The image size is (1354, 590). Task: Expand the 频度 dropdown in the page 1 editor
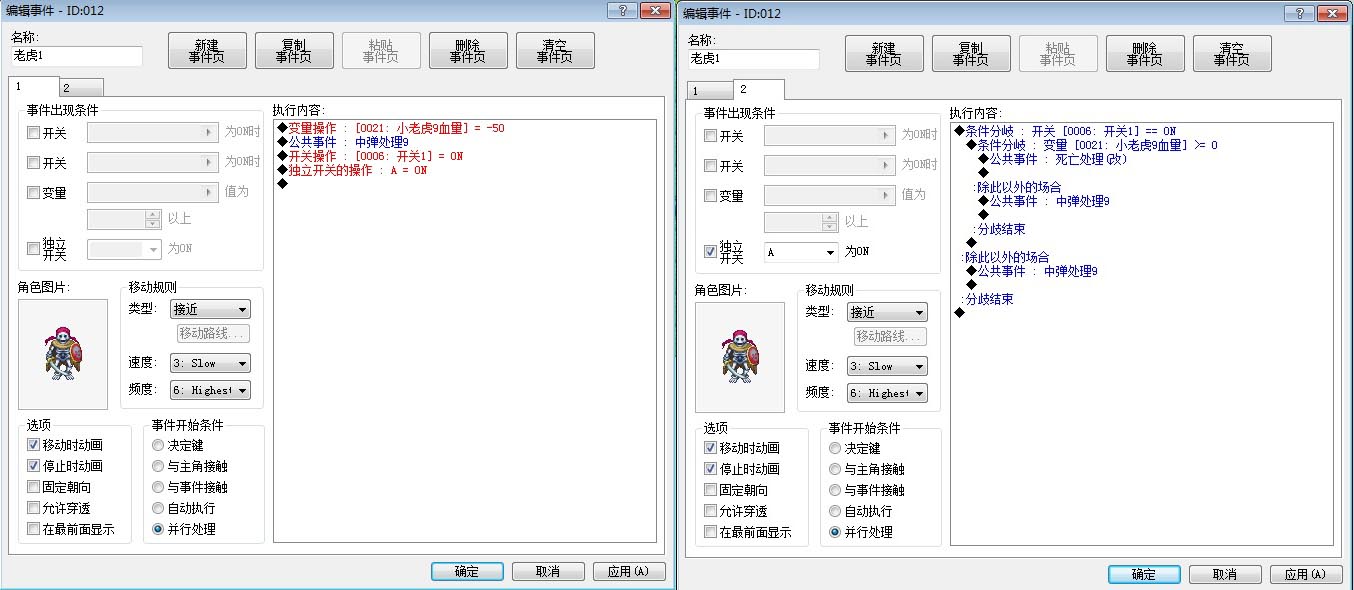coord(210,390)
